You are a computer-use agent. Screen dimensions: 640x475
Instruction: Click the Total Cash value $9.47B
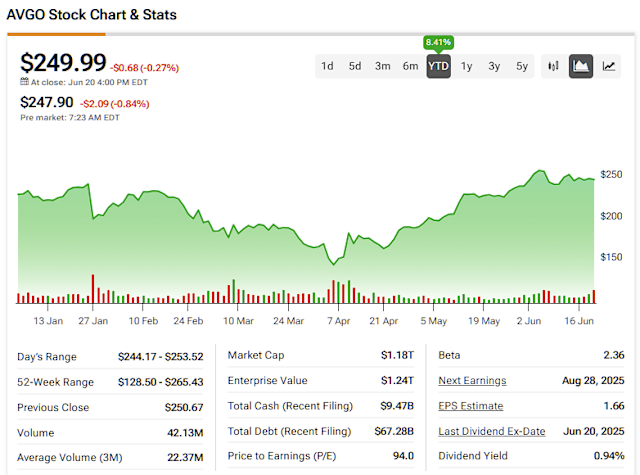(x=397, y=406)
